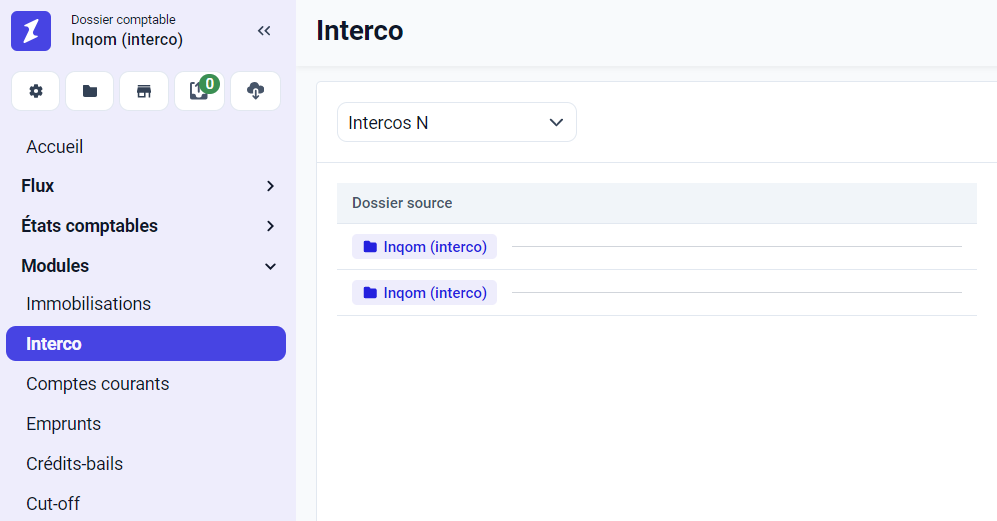
Task: Click the second Inqom (interco) folder link
Action: (x=425, y=293)
